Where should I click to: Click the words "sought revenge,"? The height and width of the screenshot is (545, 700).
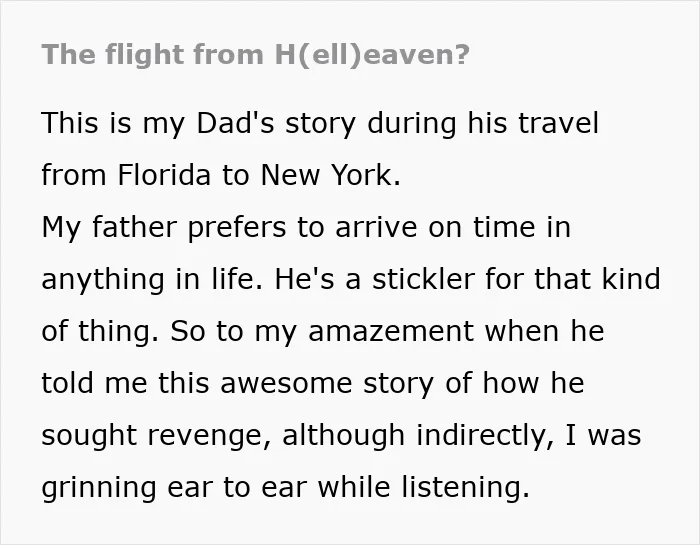click(156, 436)
